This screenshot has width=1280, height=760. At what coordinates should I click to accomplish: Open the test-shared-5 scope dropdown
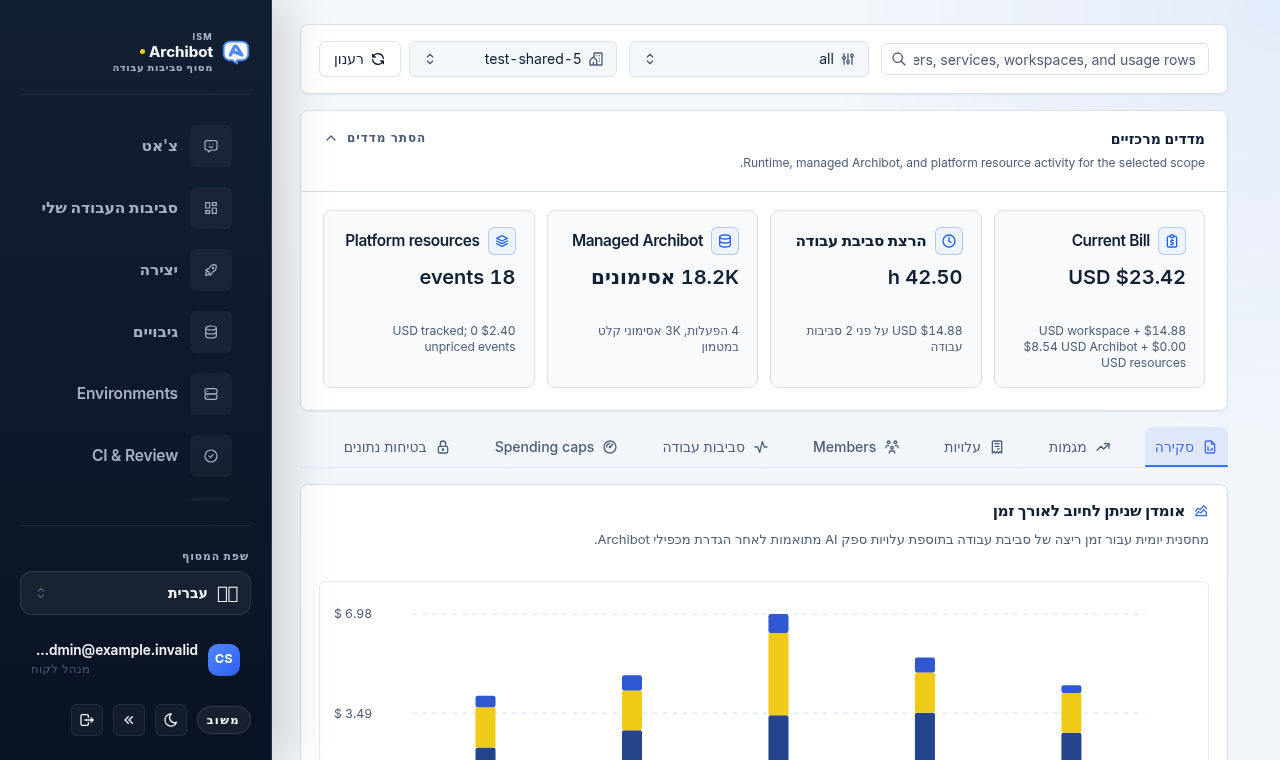tap(513, 59)
